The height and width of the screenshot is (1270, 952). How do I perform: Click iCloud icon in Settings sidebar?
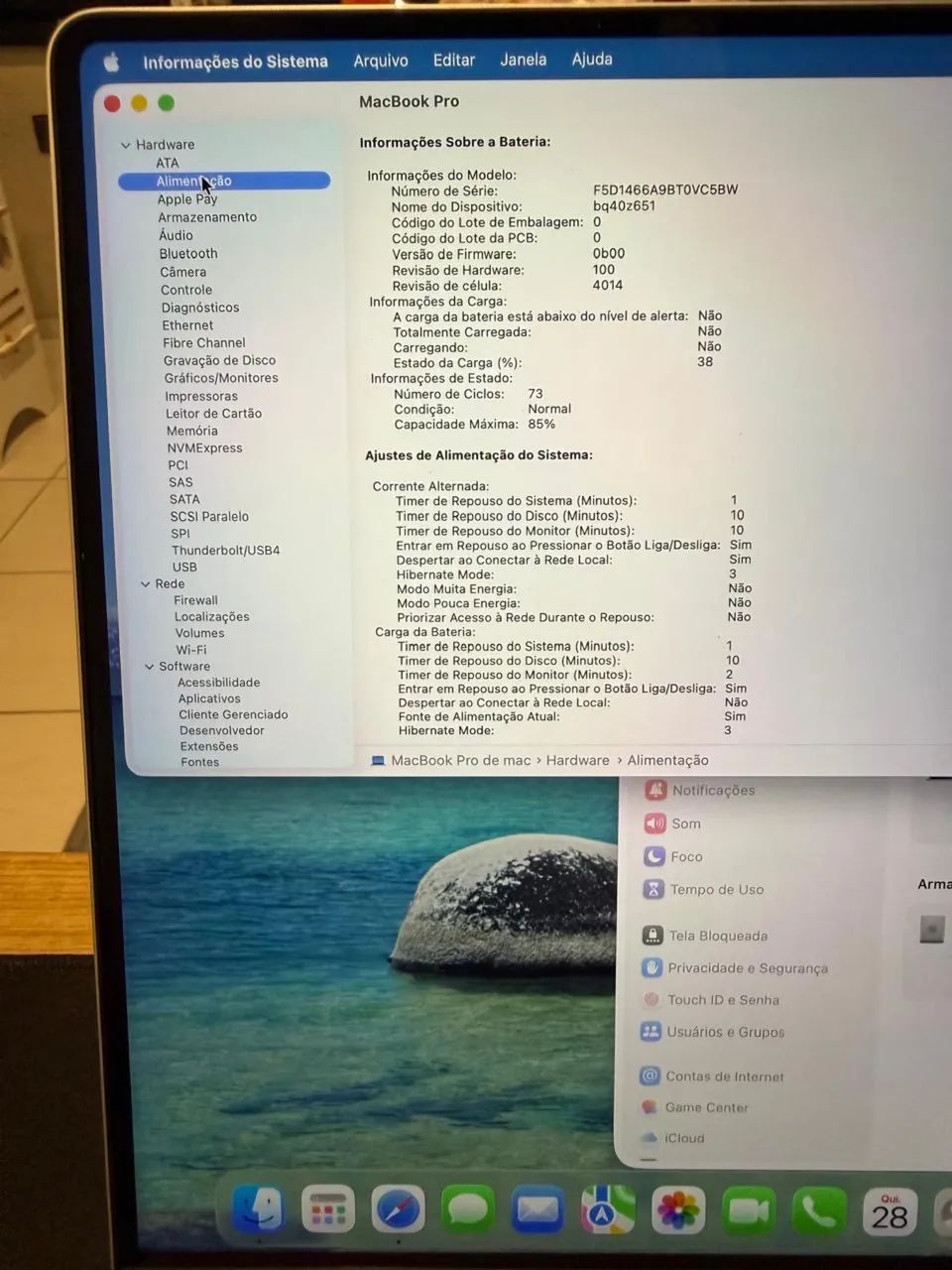[x=649, y=1138]
